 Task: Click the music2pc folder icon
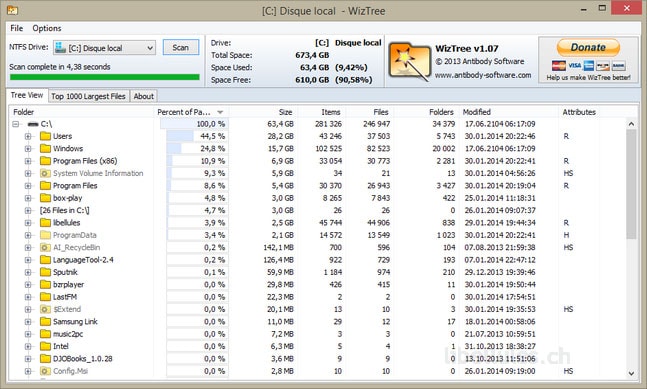pyautogui.click(x=45, y=334)
